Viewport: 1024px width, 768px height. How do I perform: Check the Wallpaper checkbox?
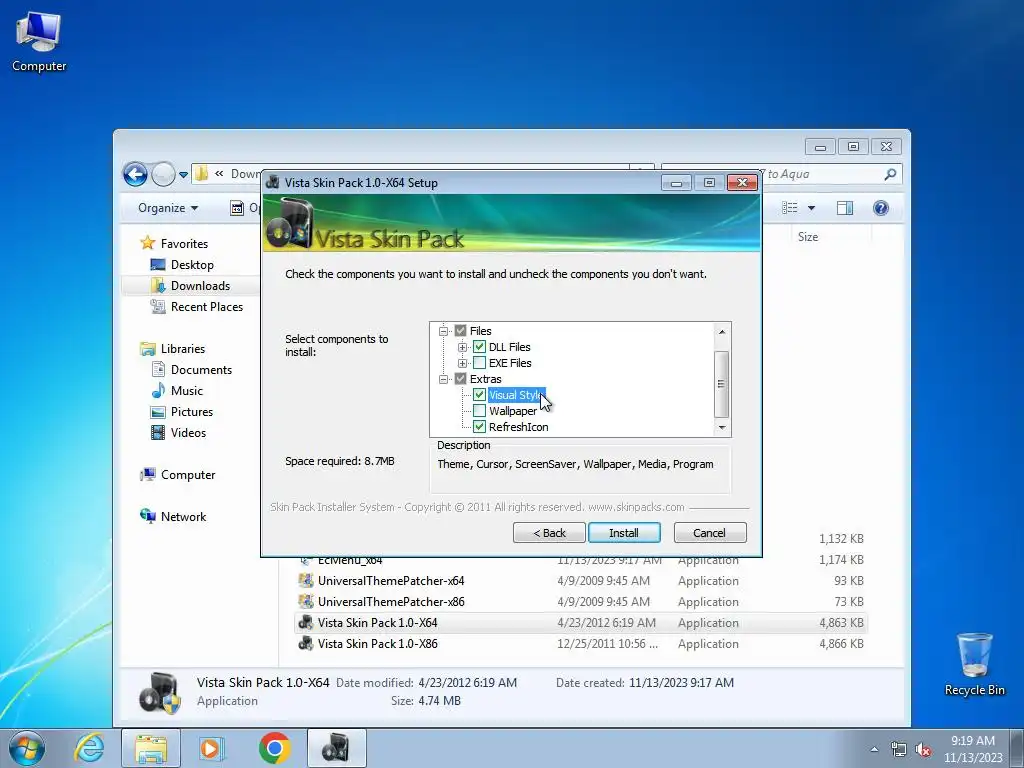pyautogui.click(x=479, y=411)
